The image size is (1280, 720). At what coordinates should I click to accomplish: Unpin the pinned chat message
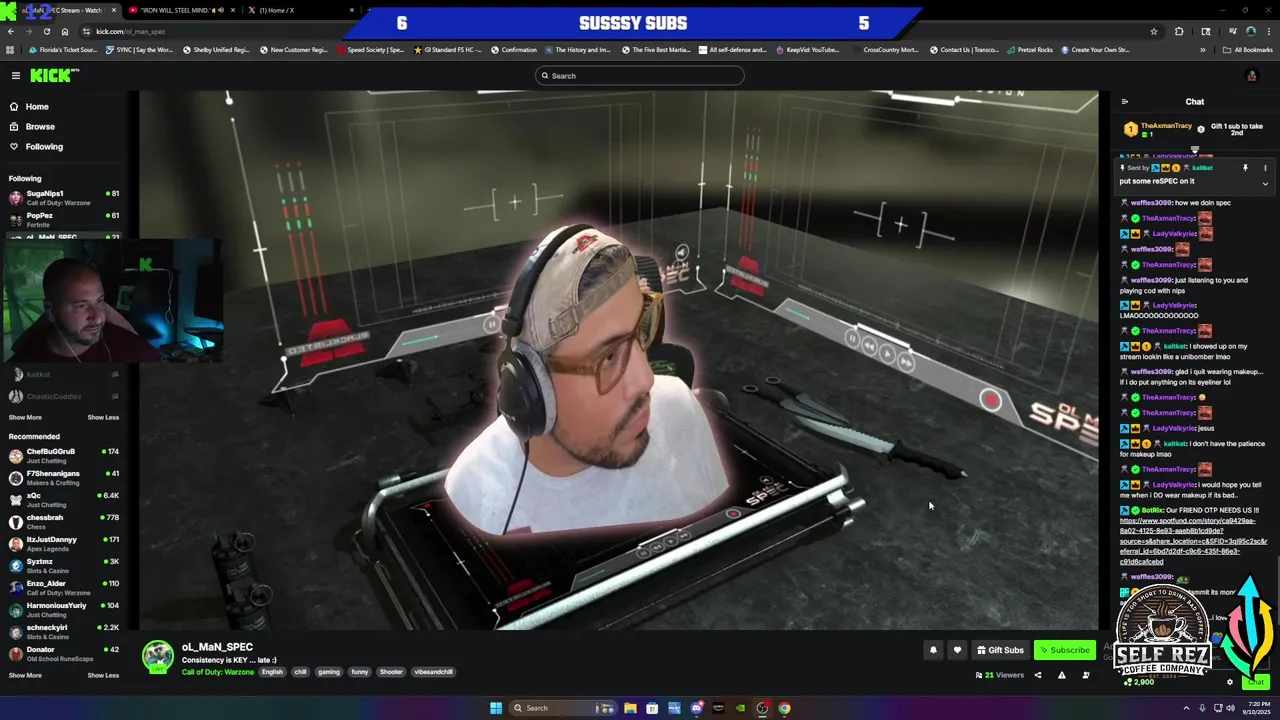click(x=1245, y=168)
